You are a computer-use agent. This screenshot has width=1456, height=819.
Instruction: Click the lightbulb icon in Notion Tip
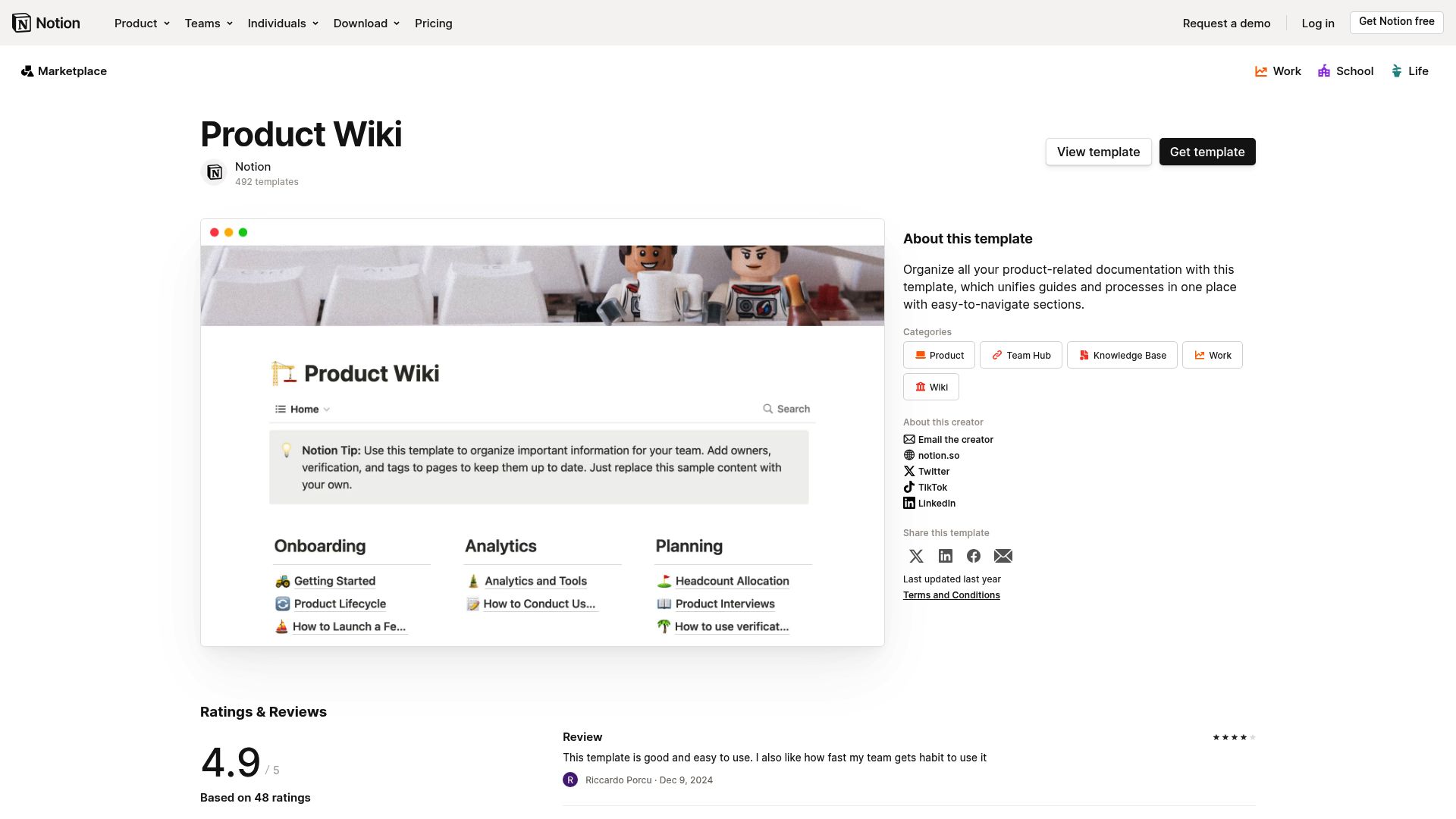tap(287, 450)
